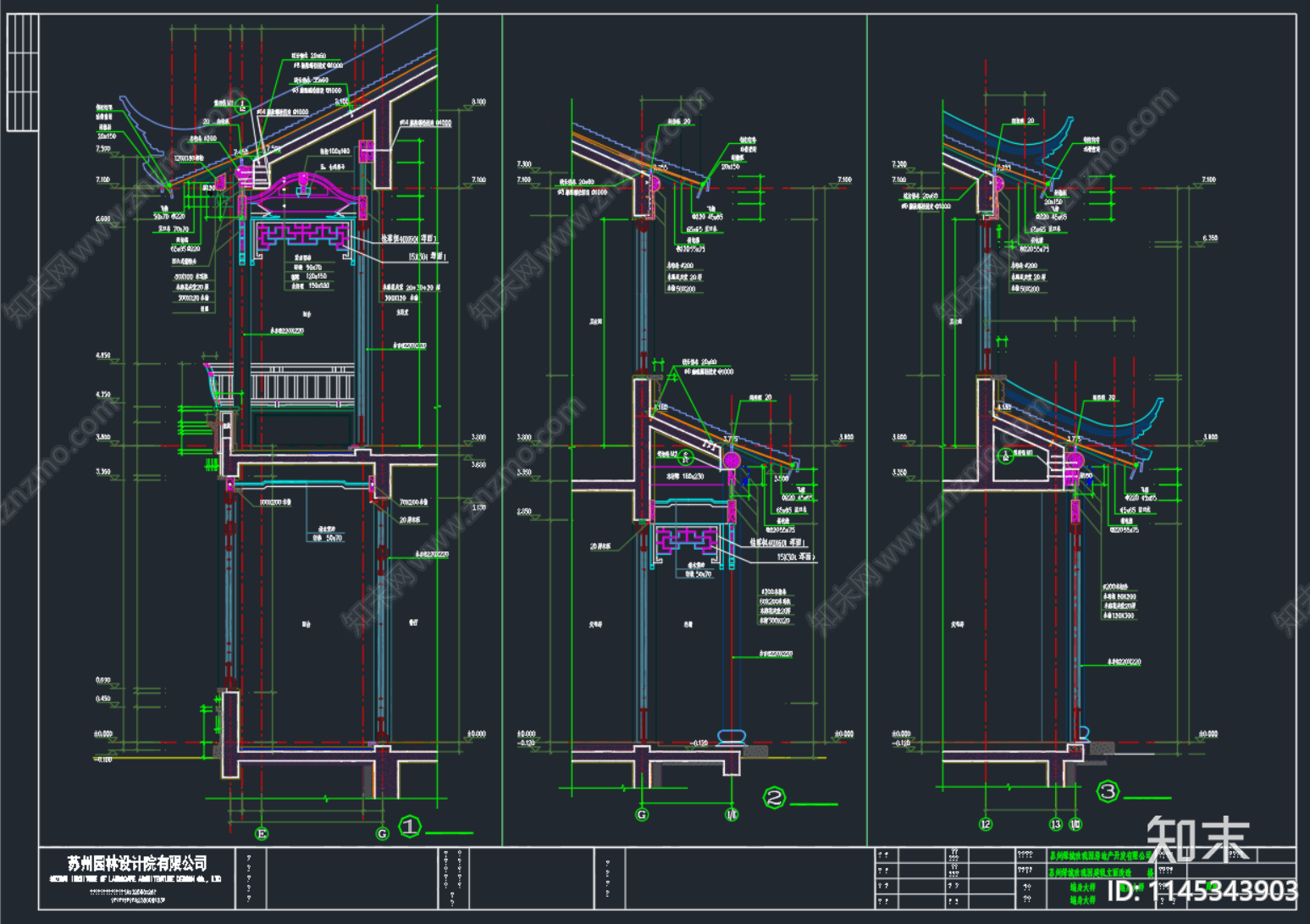Select the 2.850 elevation label in section 2
Screen dimensions: 1310x924
(524, 512)
